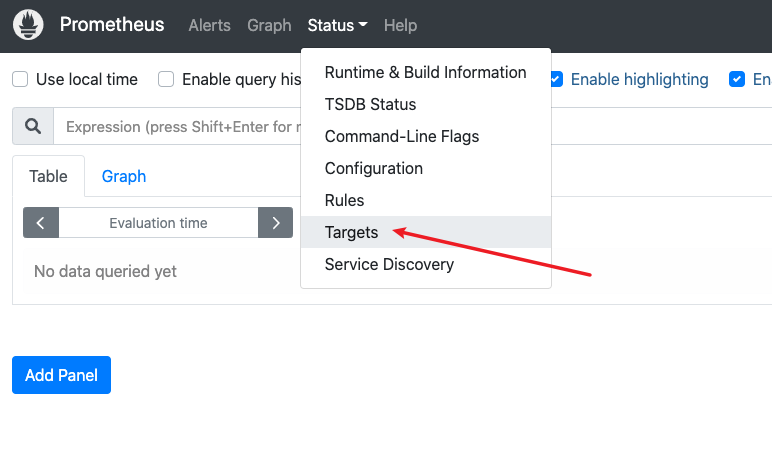Click the "No data queried yet" message
The height and width of the screenshot is (469, 772).
pyautogui.click(x=105, y=271)
